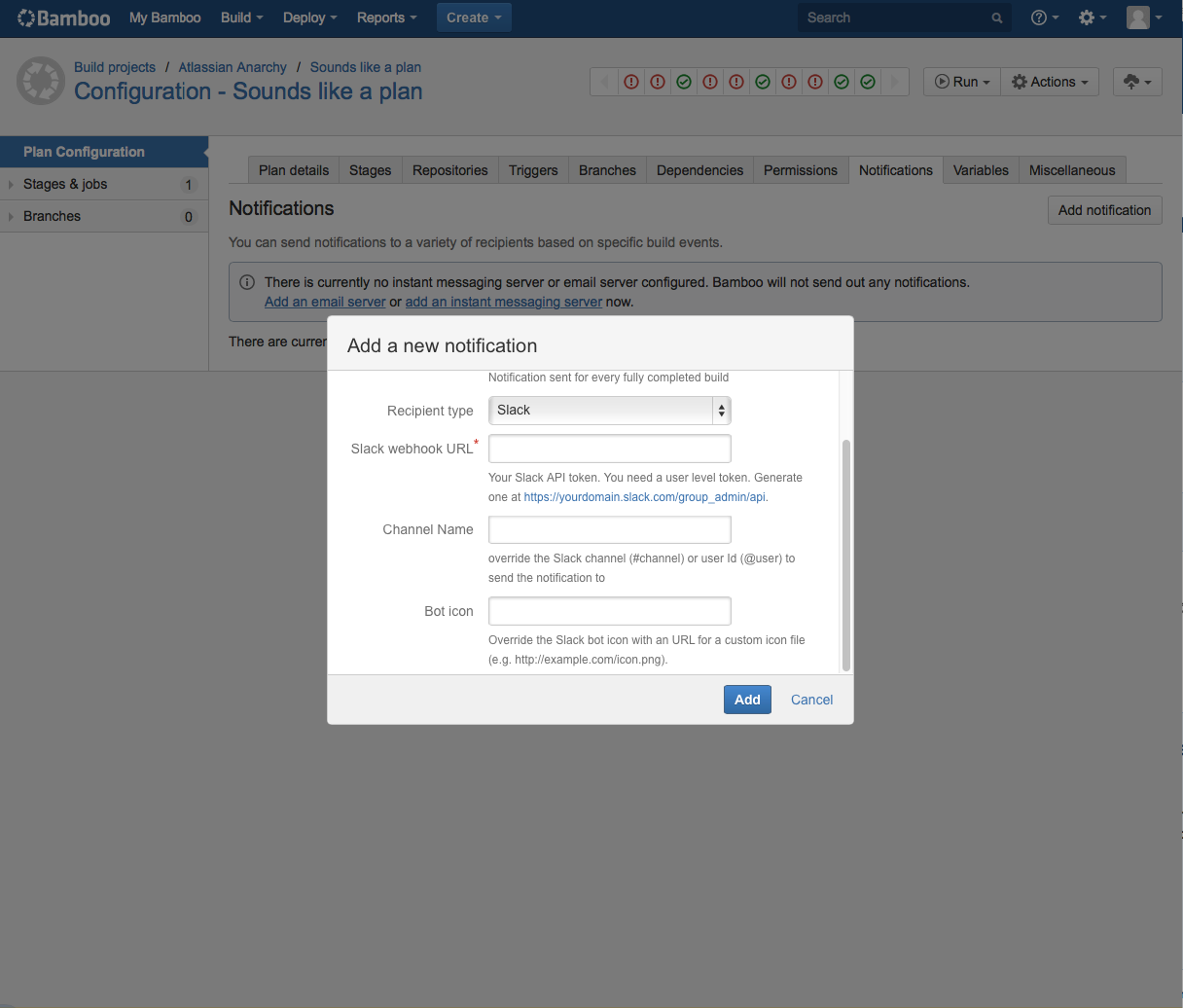1183x1008 pixels.
Task: Click the plan avatar icon beside the title
Action: tap(40, 81)
